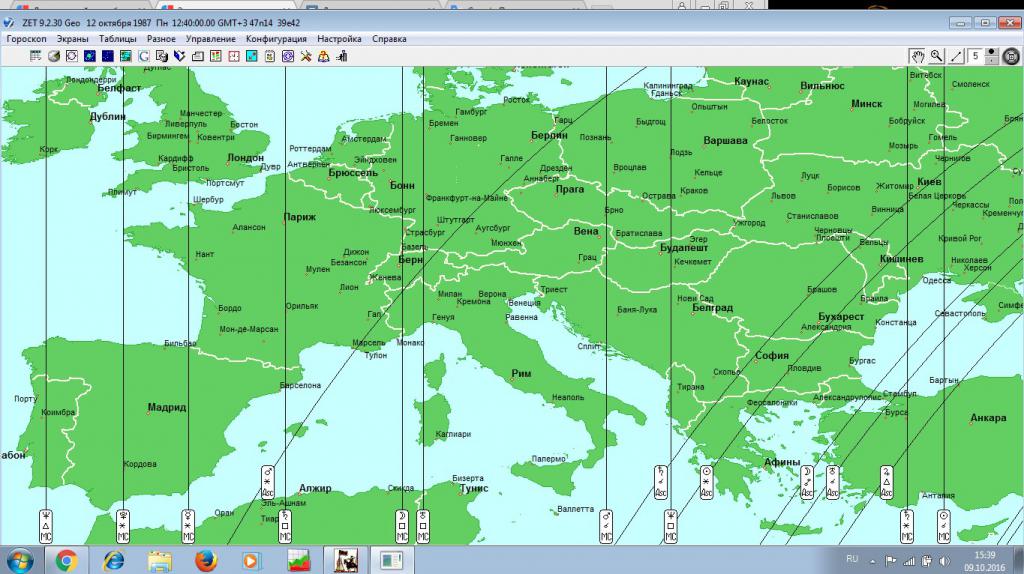
Task: Click the Saturn Asc line label
Action: pyautogui.click(x=660, y=482)
